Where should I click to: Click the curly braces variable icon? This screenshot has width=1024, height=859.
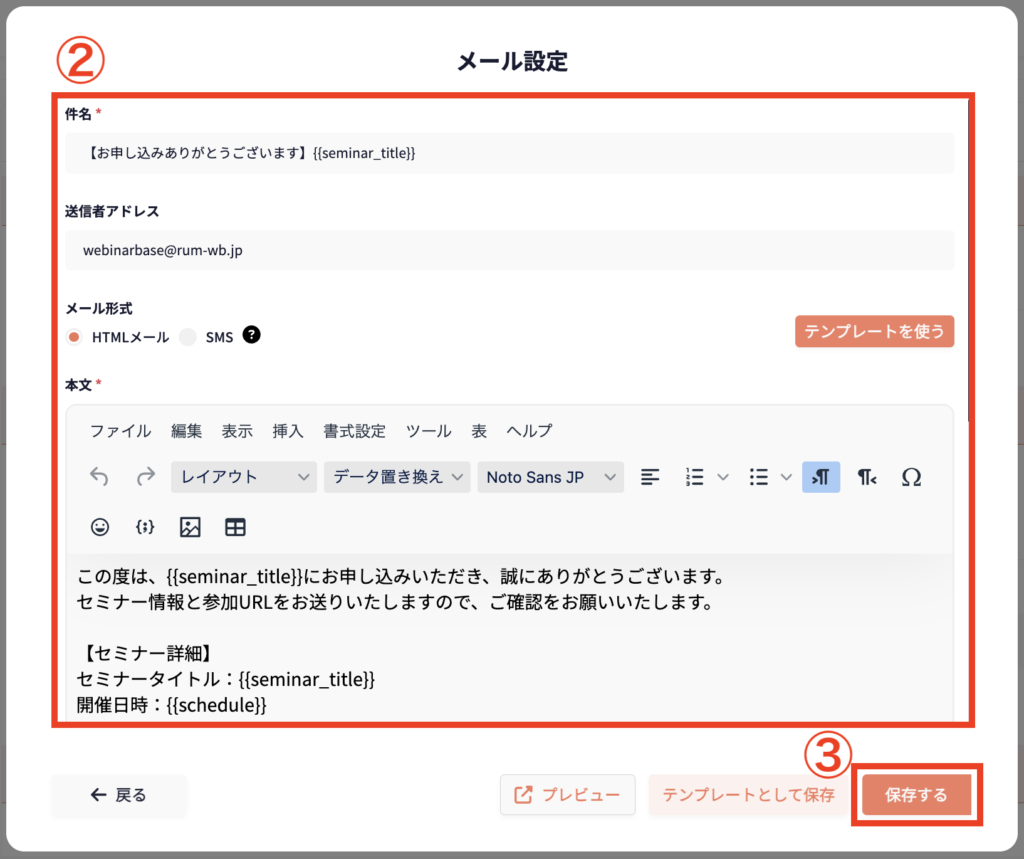coord(144,527)
